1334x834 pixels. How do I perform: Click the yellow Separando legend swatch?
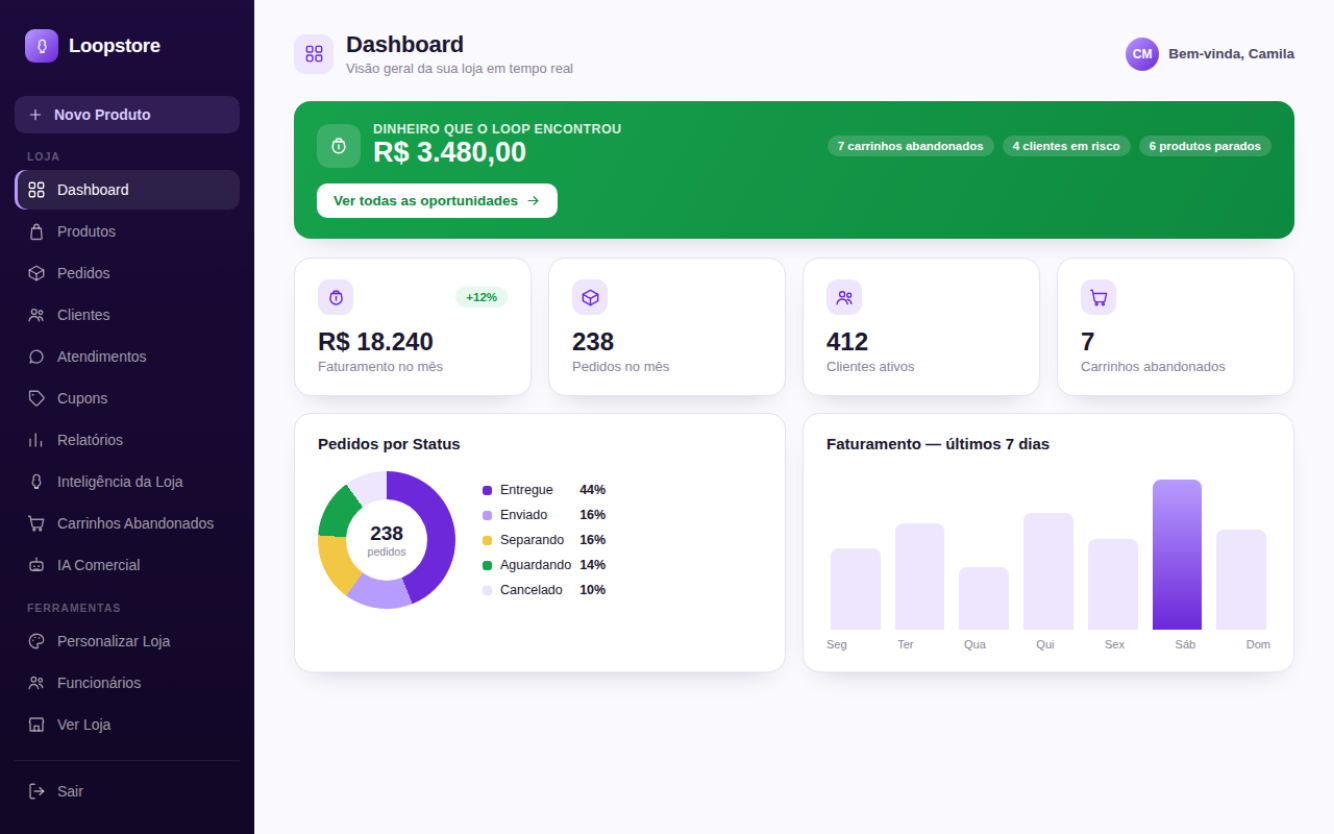[487, 540]
